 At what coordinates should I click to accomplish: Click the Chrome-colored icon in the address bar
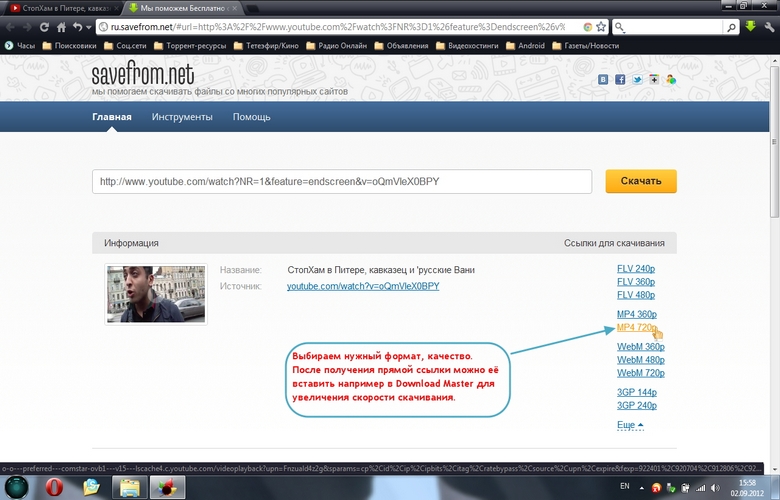[x=587, y=27]
